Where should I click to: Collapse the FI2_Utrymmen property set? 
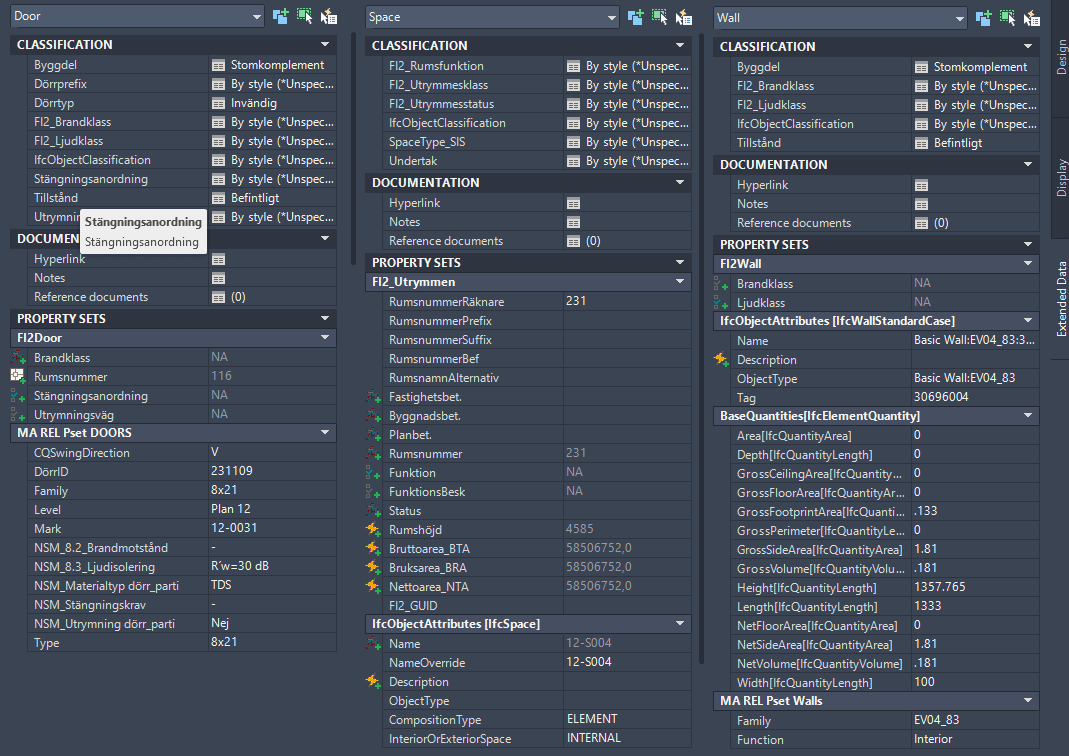(680, 282)
